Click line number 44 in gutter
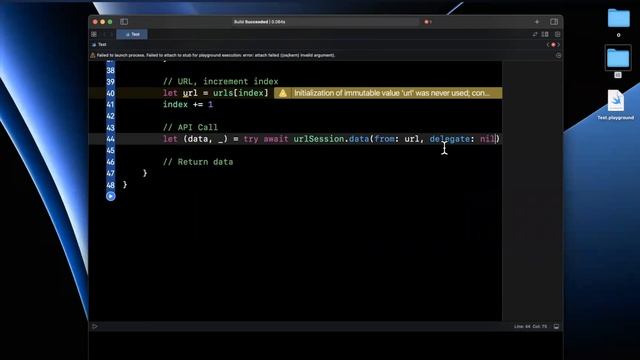640x360 pixels. [x=111, y=139]
